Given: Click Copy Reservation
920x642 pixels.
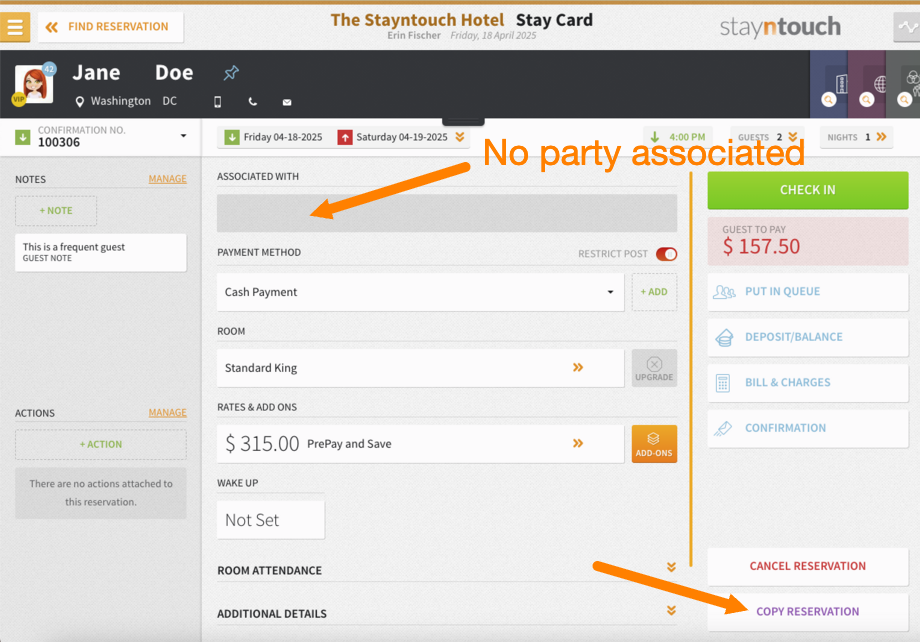Looking at the screenshot, I should 808,611.
